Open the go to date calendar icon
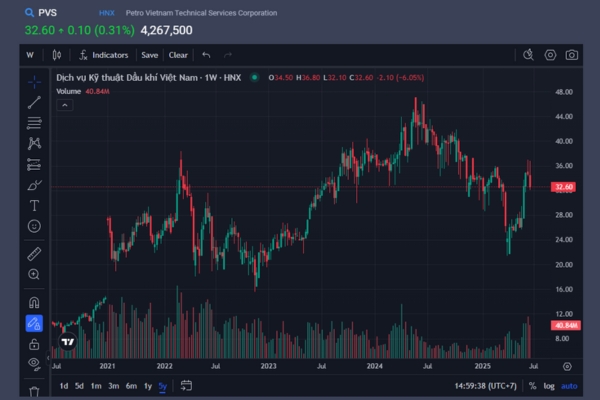Viewport: 600px width, 400px height. tap(186, 385)
